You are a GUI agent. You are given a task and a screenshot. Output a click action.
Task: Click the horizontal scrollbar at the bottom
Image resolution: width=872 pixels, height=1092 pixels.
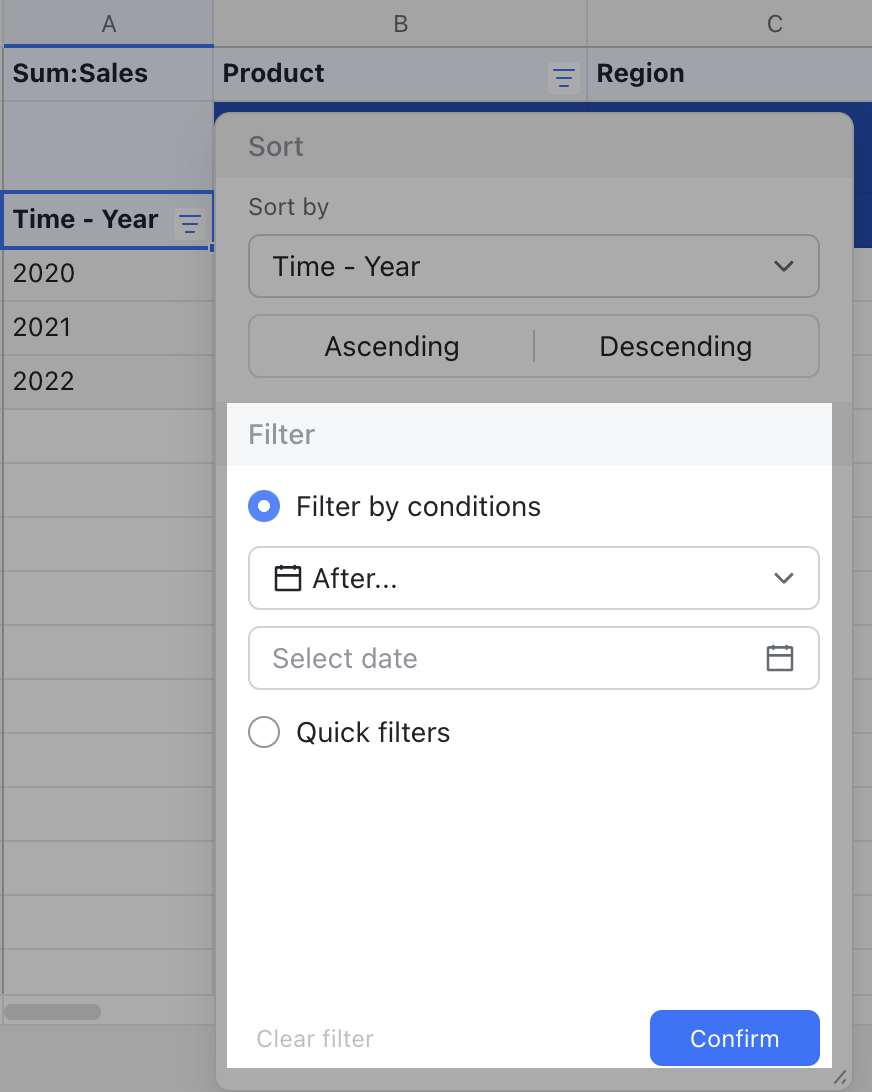click(54, 1012)
